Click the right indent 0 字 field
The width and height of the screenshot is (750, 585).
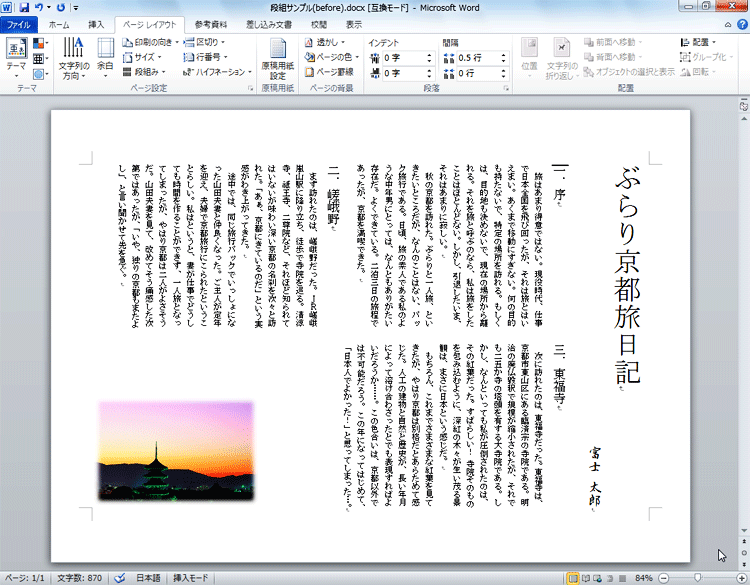pyautogui.click(x=408, y=73)
